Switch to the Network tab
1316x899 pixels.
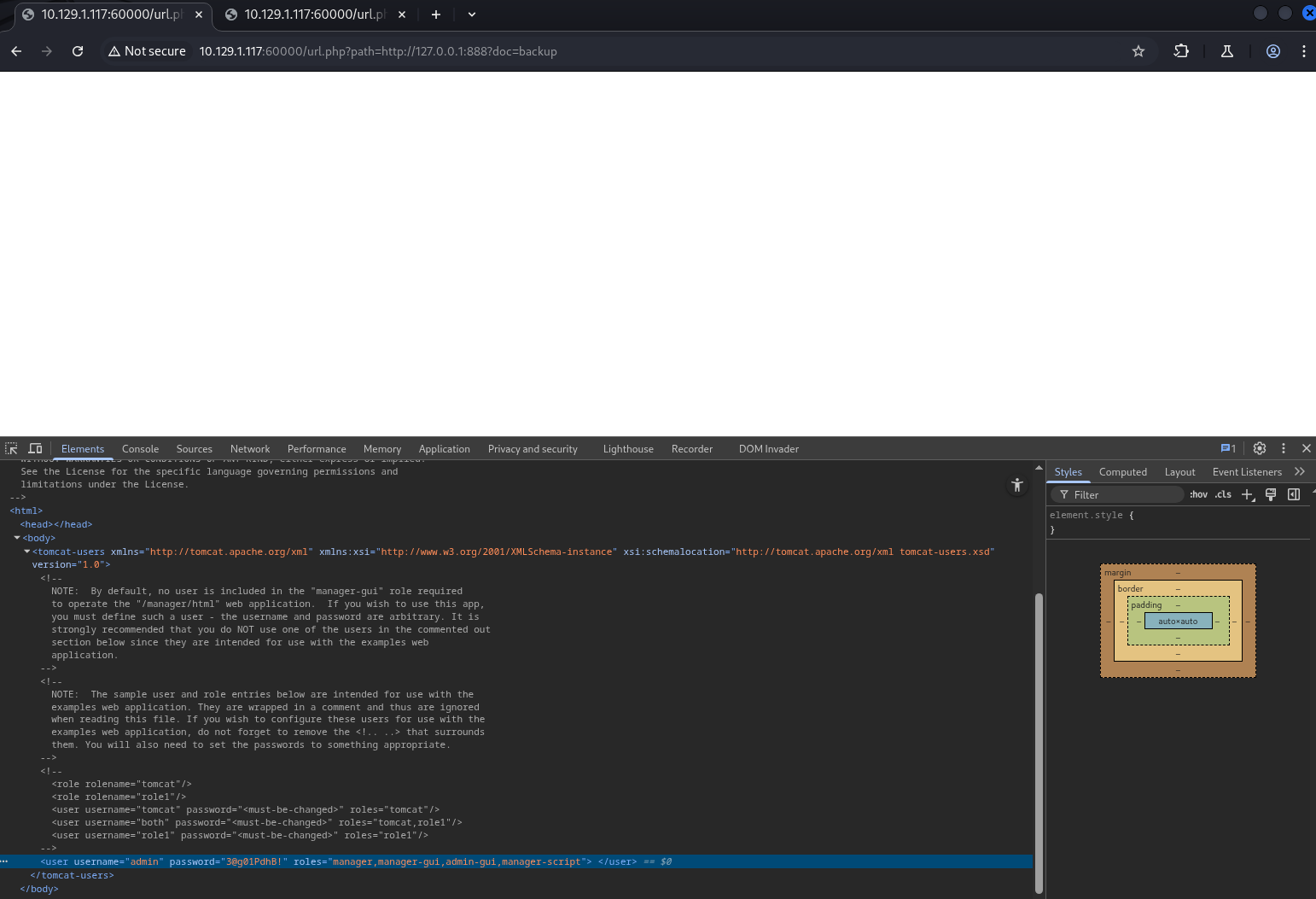(x=250, y=449)
